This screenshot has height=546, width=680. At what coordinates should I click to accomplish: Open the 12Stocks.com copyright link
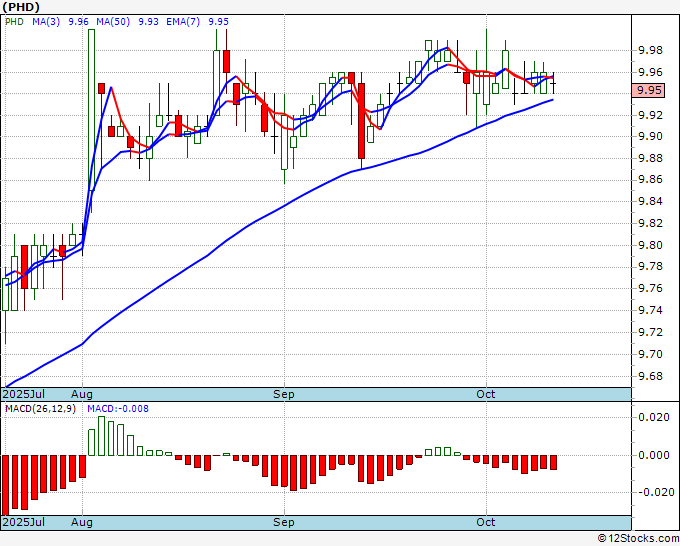pos(638,539)
